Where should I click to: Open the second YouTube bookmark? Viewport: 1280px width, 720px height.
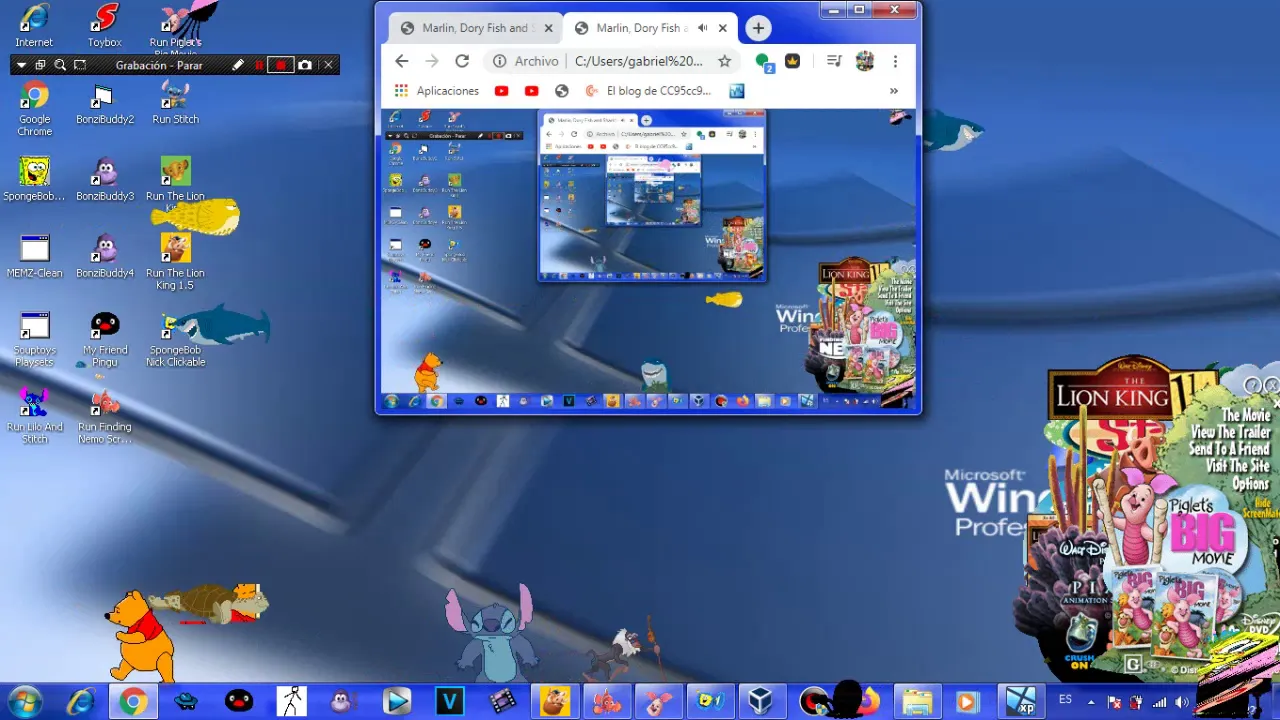(531, 91)
